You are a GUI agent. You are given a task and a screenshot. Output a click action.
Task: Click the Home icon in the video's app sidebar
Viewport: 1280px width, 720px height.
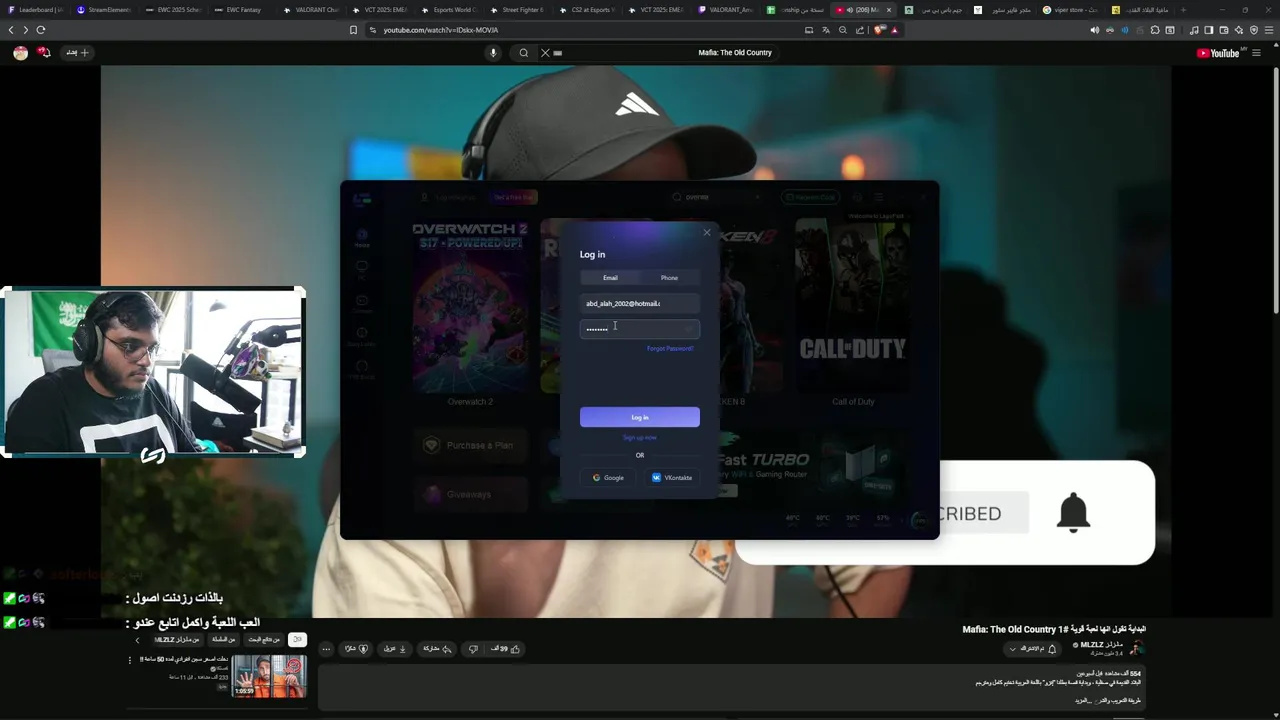[361, 237]
